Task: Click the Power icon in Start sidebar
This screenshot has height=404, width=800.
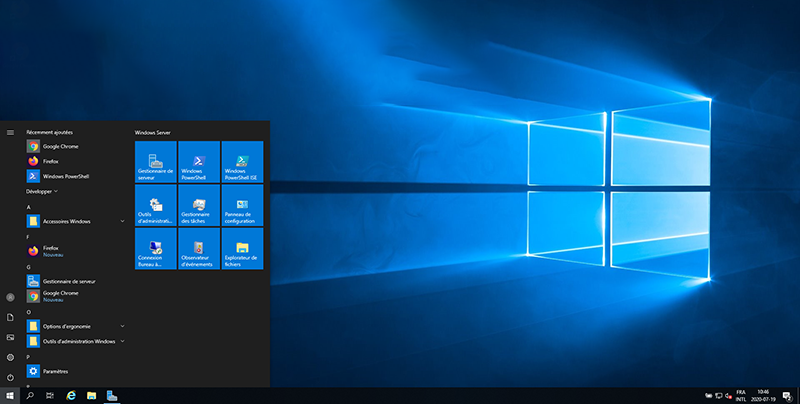Action: [x=10, y=377]
